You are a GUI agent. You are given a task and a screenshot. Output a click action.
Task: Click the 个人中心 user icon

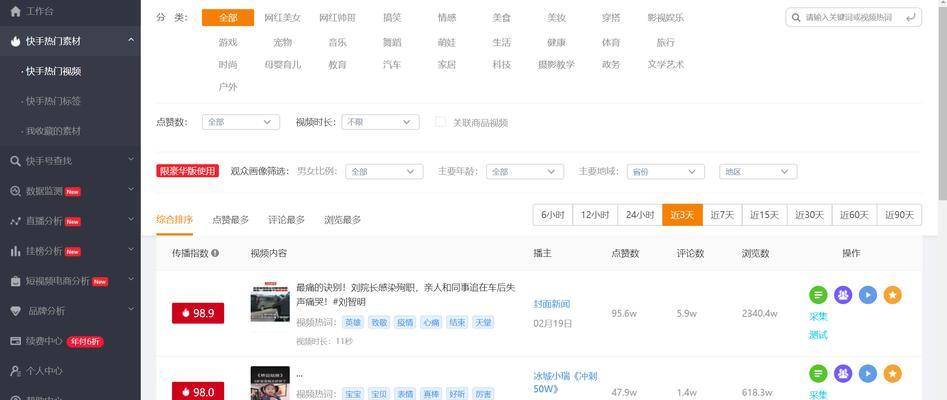(16, 370)
